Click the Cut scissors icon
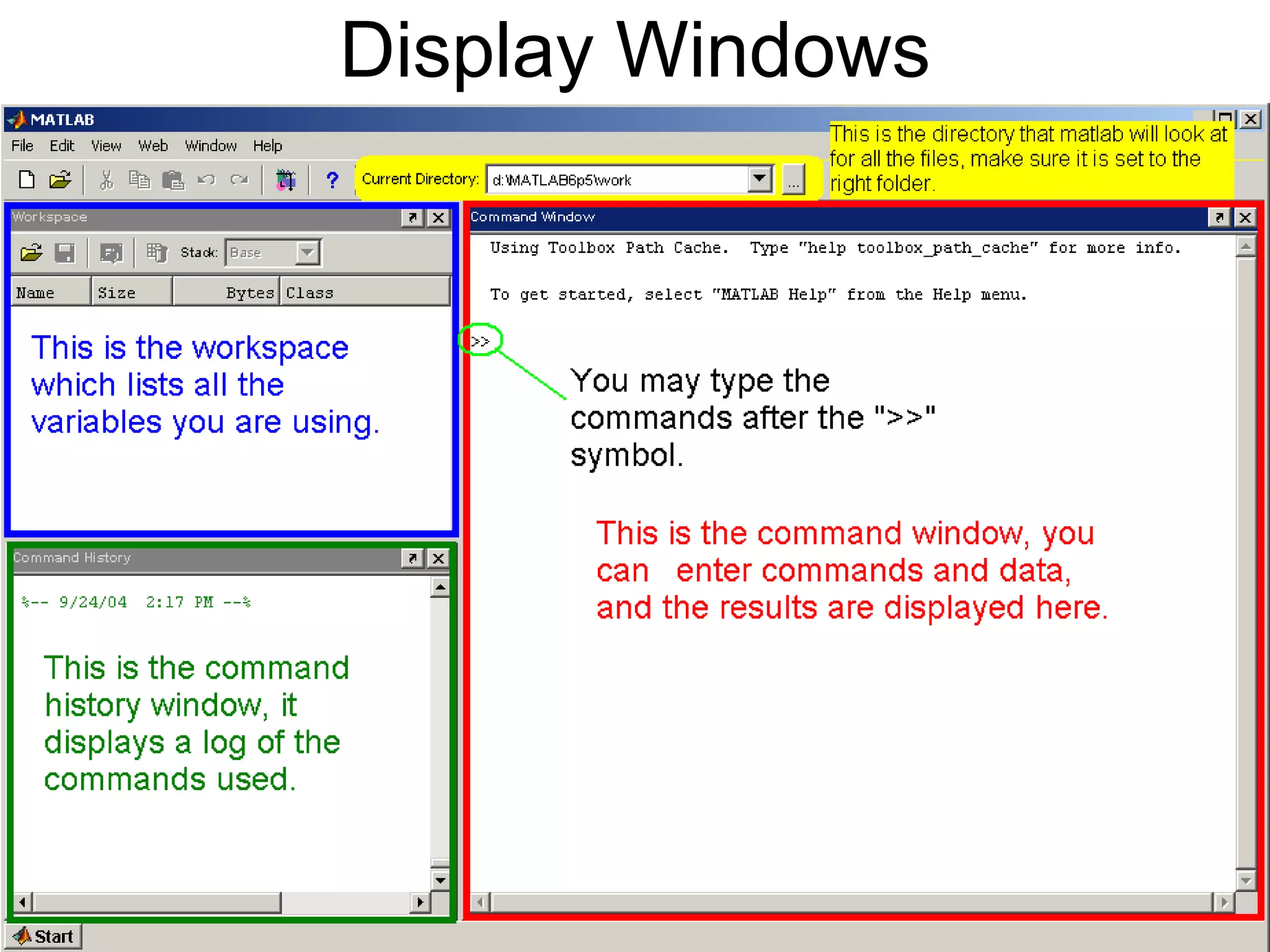1270x952 pixels. coord(107,180)
